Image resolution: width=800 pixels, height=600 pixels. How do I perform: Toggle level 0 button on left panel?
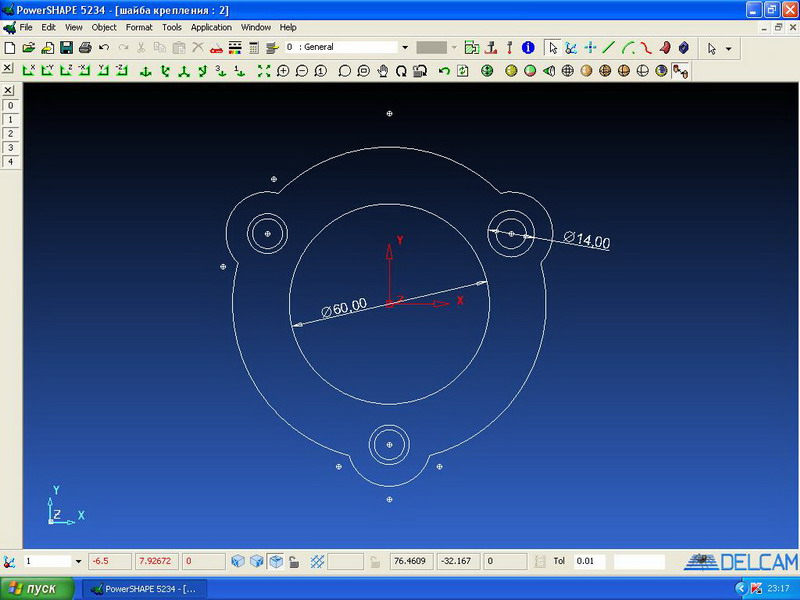coord(10,105)
